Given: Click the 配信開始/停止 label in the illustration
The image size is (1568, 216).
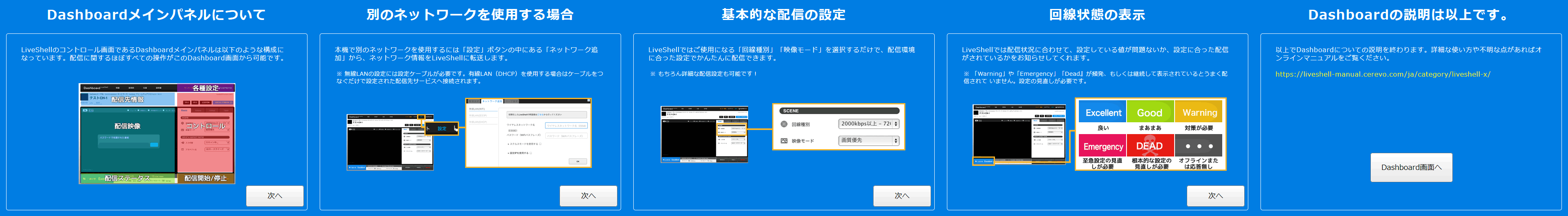Looking at the screenshot, I should click(x=205, y=178).
